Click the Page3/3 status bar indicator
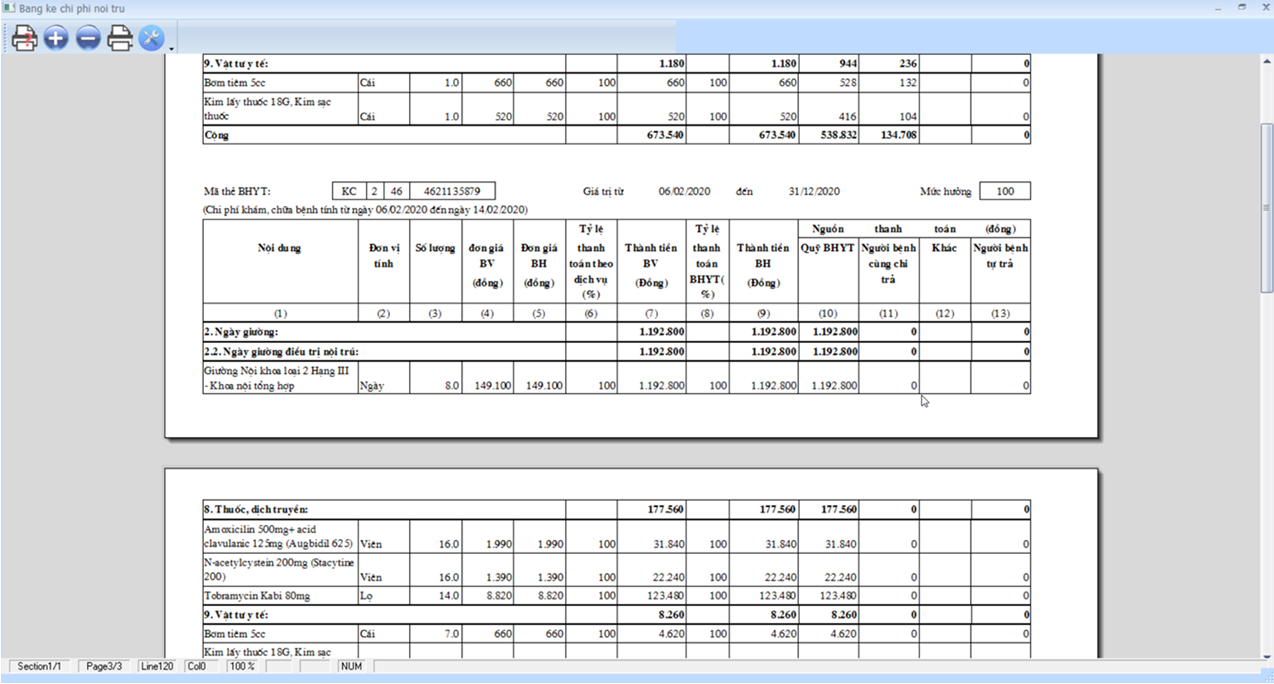This screenshot has height=684, width=1274. coord(104,666)
